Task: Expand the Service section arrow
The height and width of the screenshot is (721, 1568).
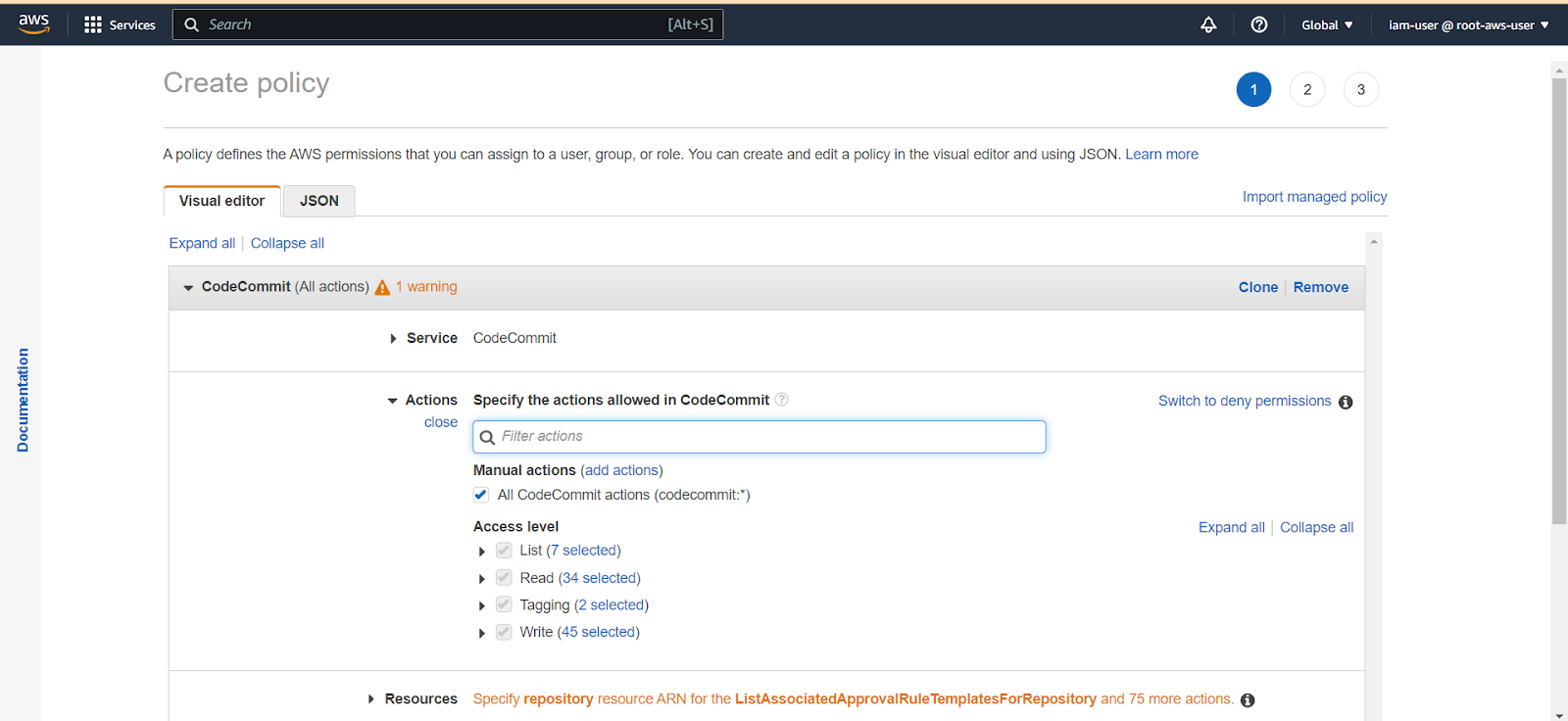Action: pos(393,339)
